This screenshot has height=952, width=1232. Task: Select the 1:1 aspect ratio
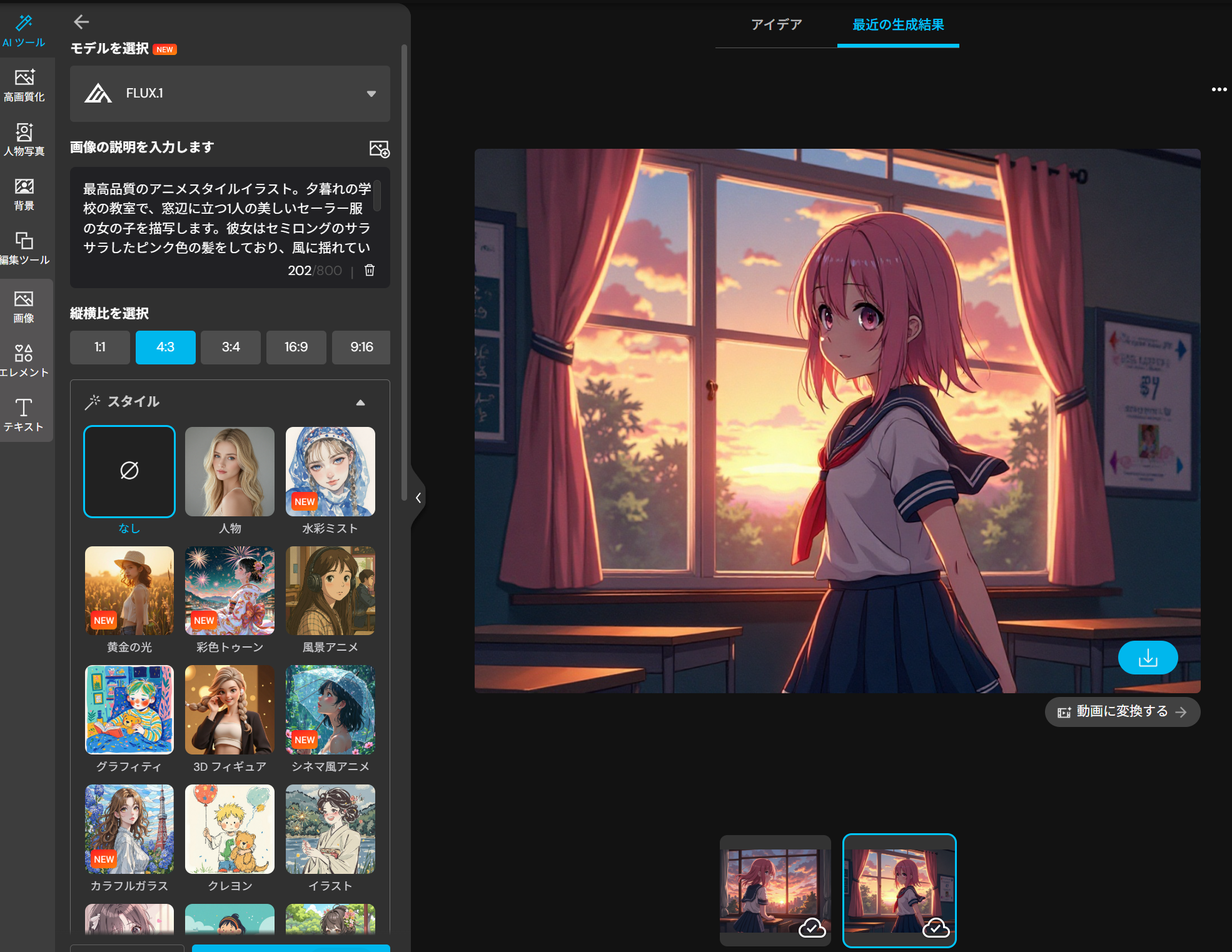(99, 347)
